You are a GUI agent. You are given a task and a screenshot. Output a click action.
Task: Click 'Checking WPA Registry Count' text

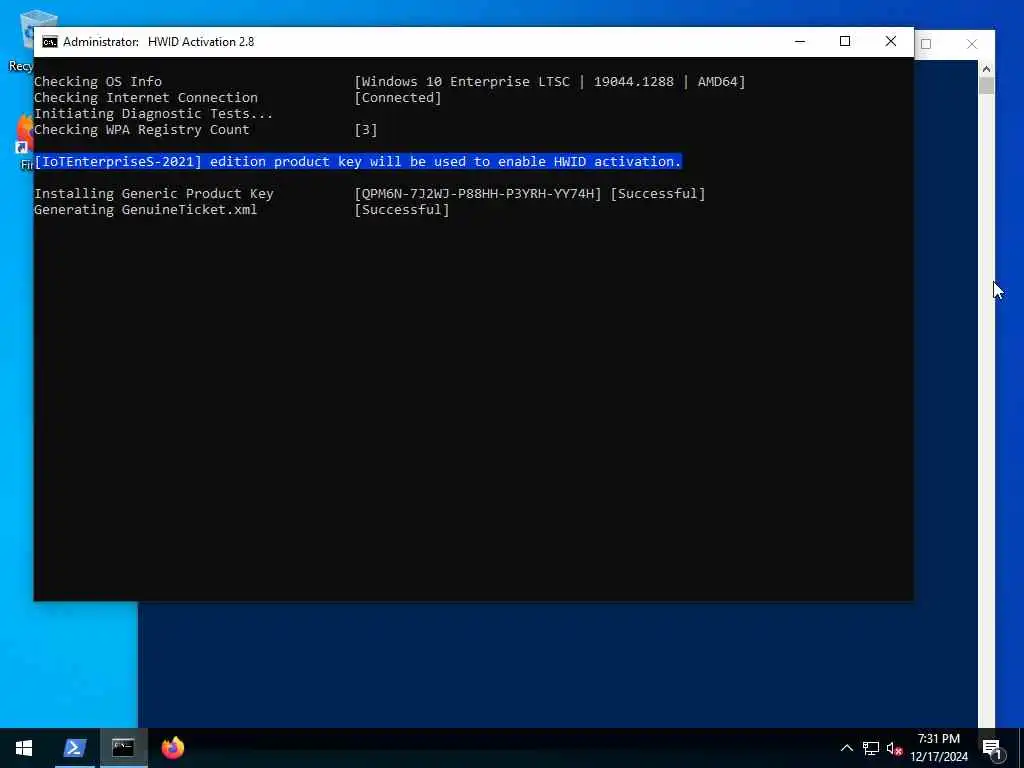(142, 130)
